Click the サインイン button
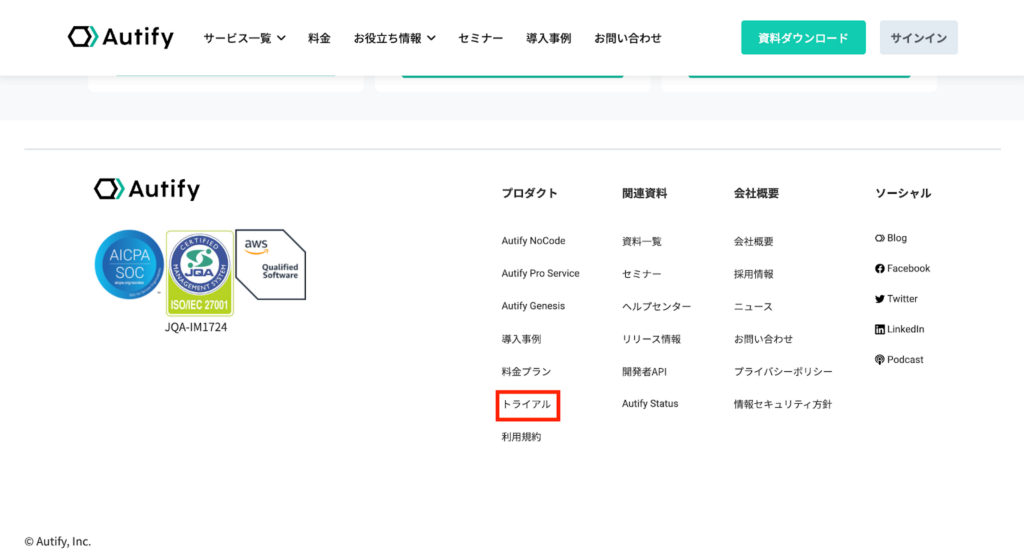The height and width of the screenshot is (560, 1024). click(918, 38)
